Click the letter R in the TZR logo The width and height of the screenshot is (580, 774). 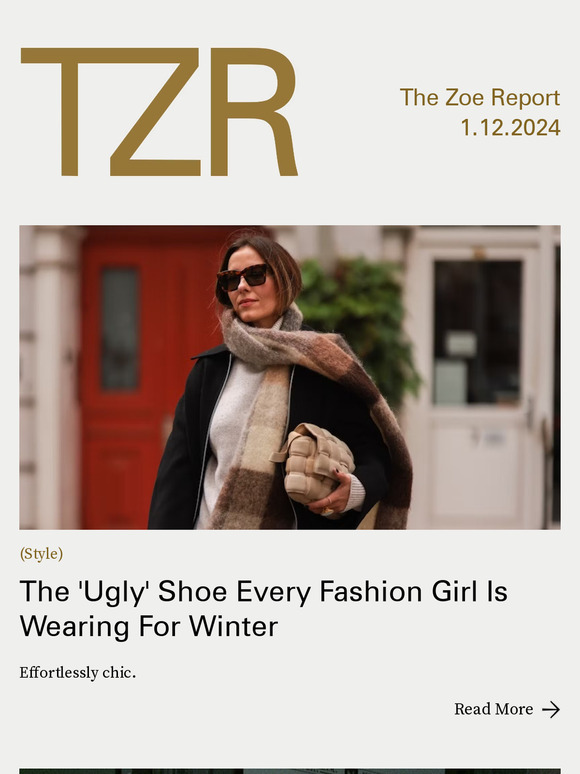click(x=254, y=112)
